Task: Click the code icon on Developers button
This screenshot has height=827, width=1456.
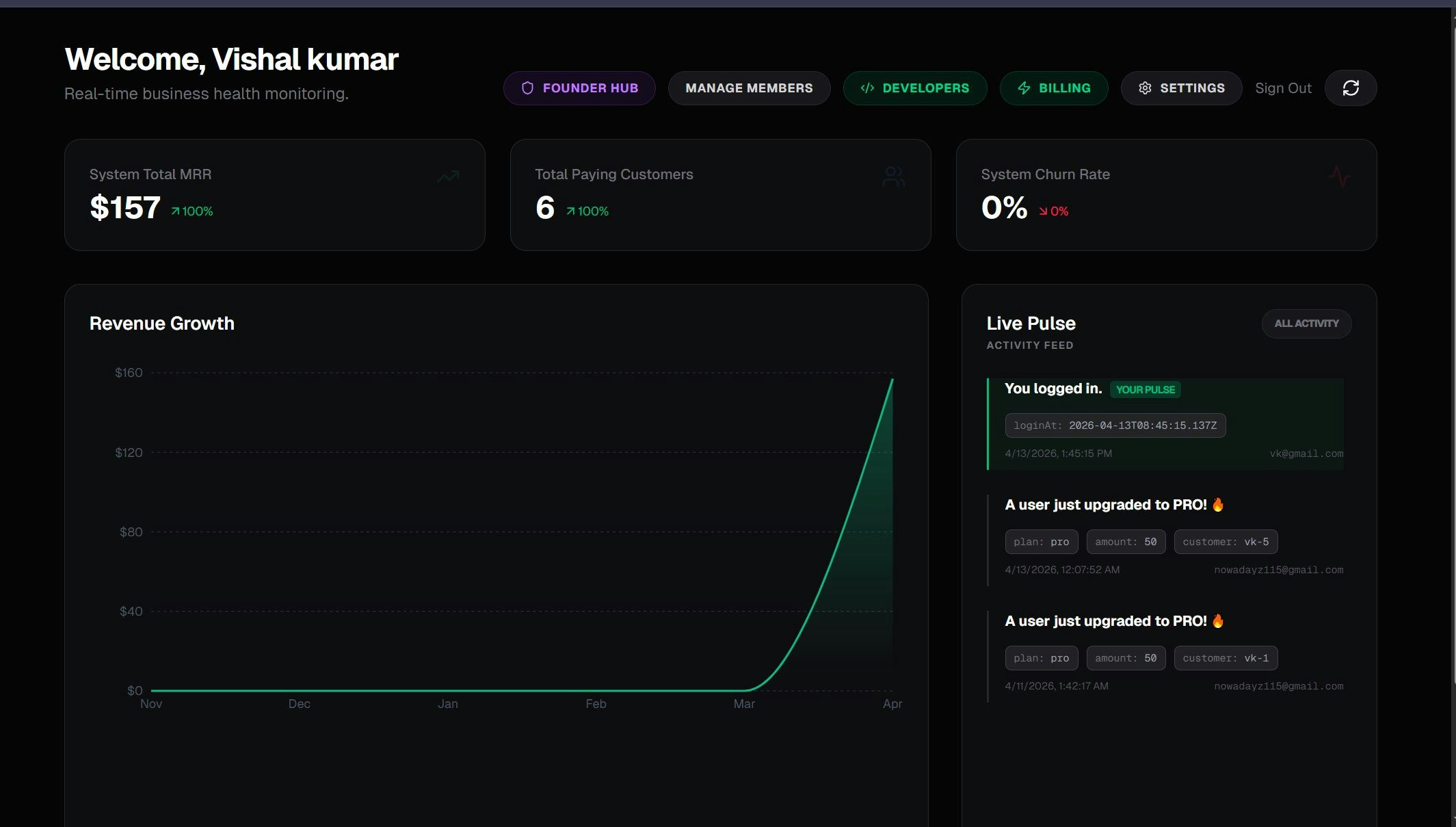Action: click(867, 88)
